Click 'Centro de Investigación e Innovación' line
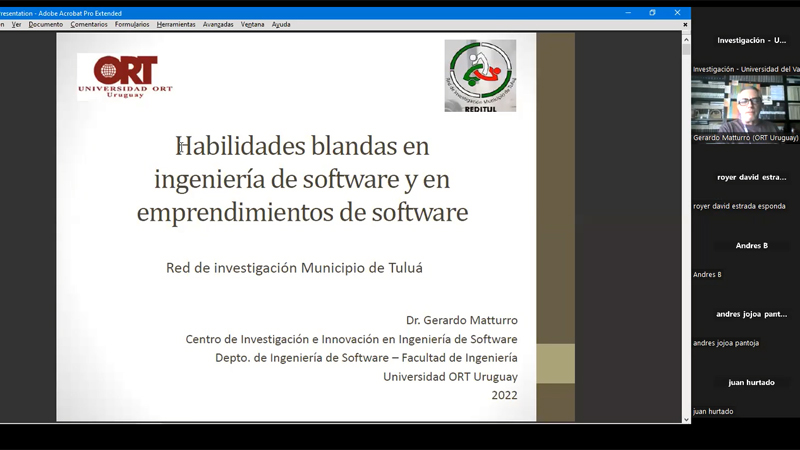 click(x=352, y=339)
